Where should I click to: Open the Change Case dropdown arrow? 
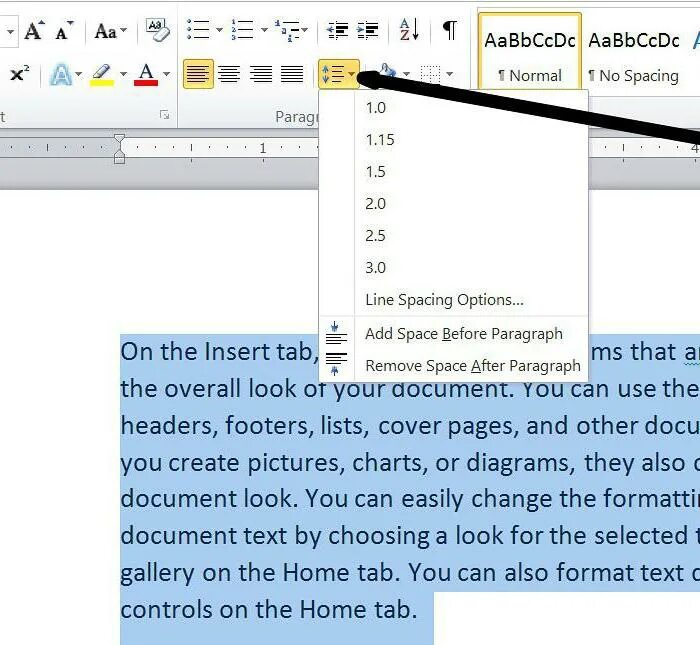click(x=124, y=30)
